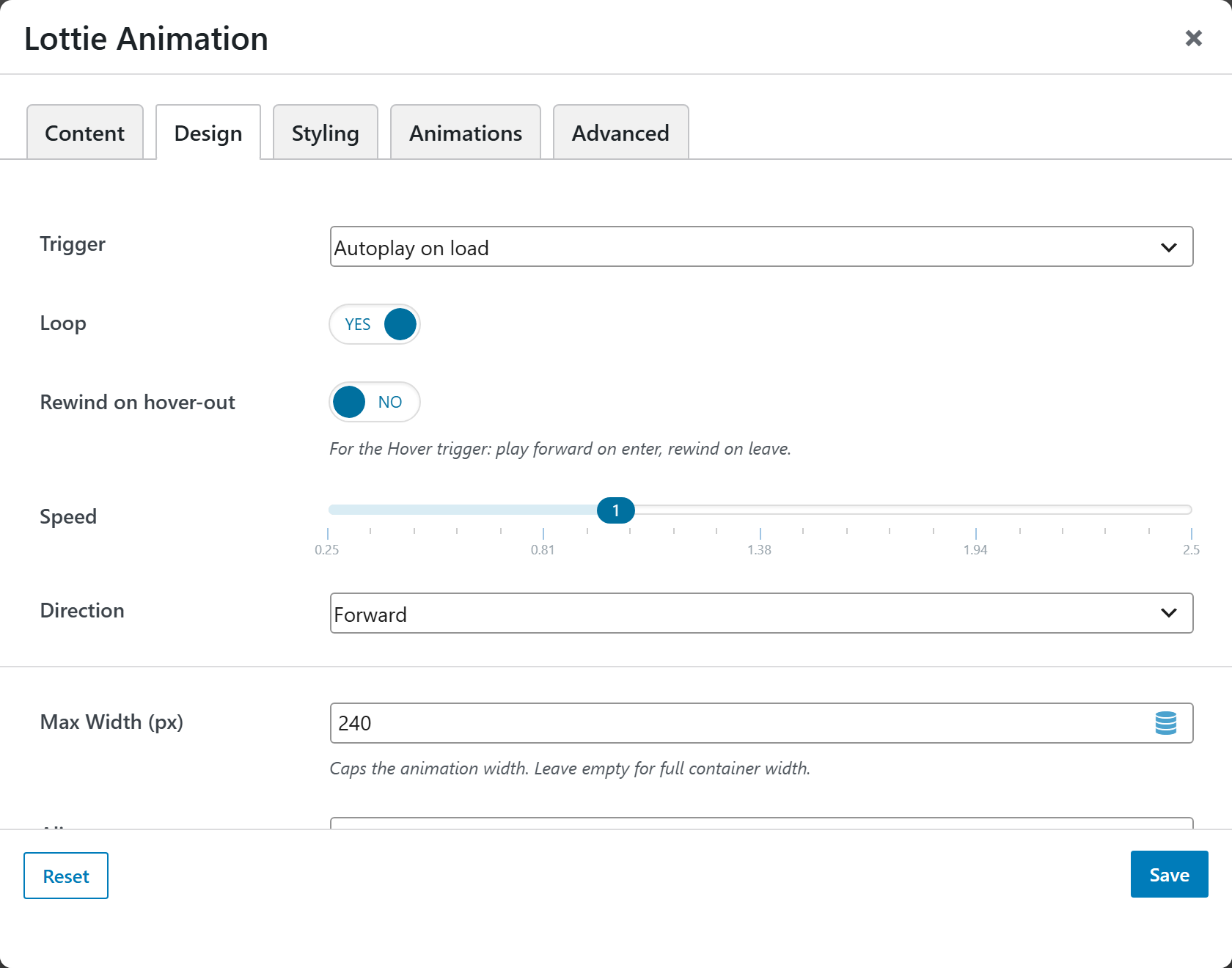
Task: Click the Speed label
Action: coord(68,517)
